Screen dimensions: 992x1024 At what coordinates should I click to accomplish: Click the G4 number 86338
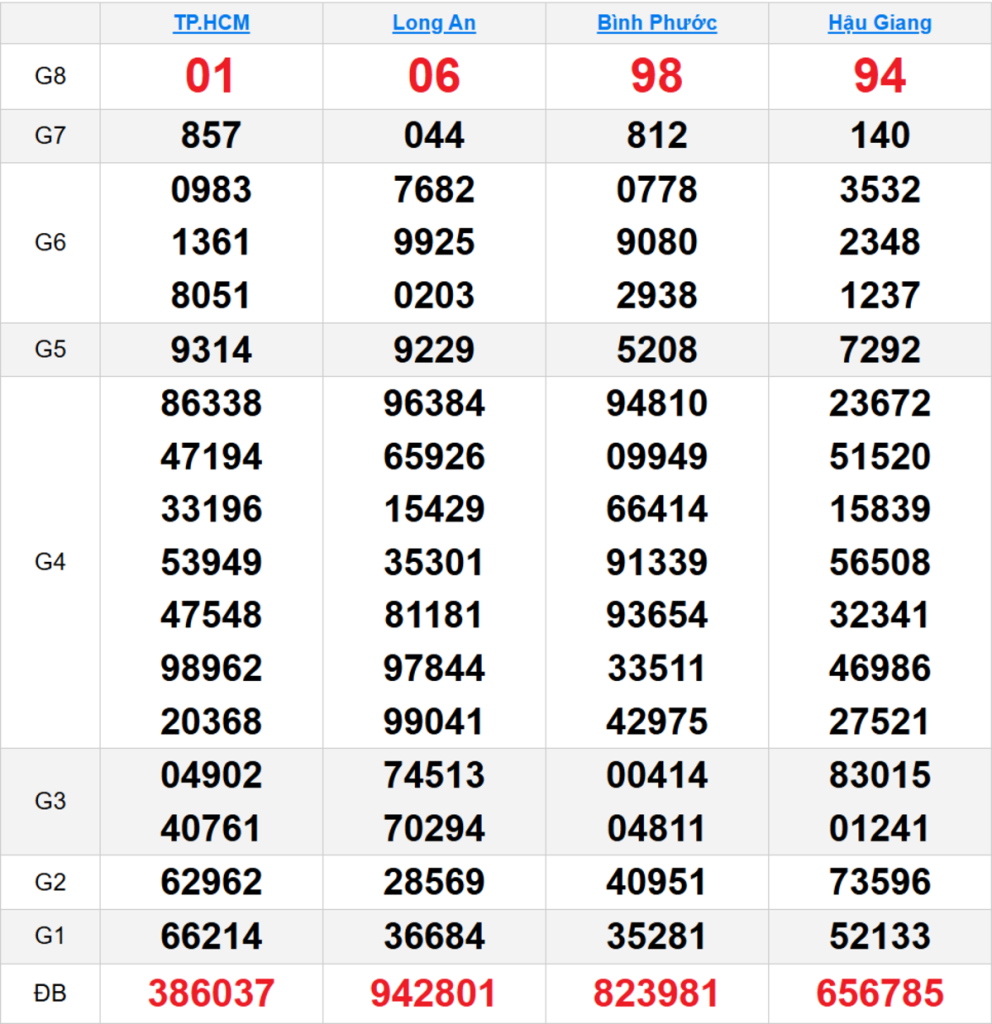pos(212,404)
